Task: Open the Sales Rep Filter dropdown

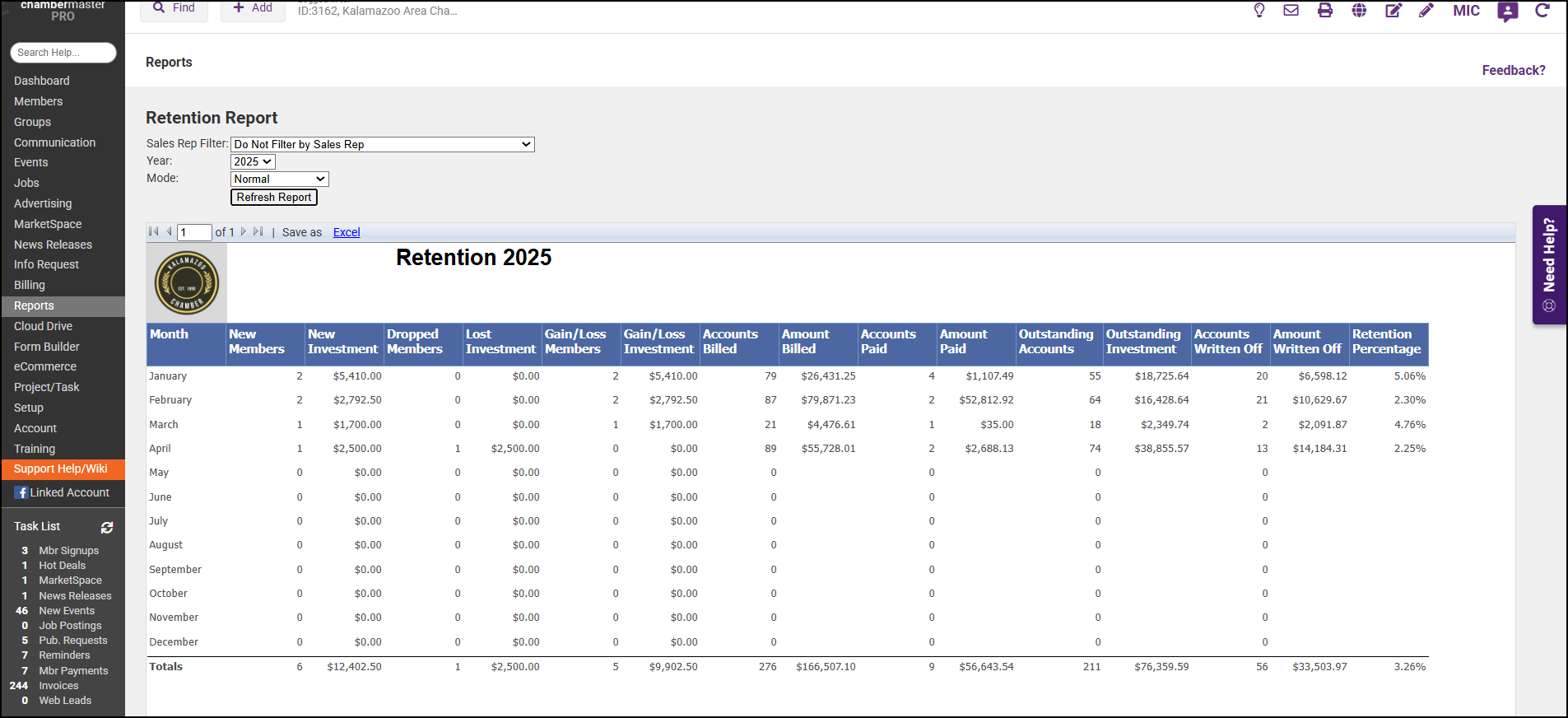Action: tap(382, 145)
